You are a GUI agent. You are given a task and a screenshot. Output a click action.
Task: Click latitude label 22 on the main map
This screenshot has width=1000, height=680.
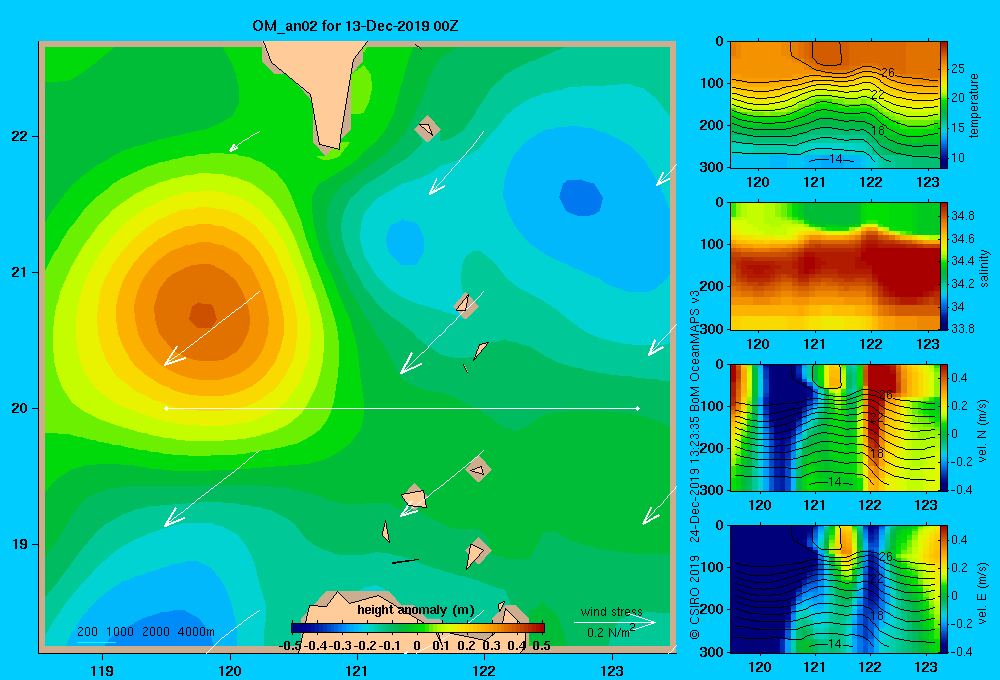20,136
